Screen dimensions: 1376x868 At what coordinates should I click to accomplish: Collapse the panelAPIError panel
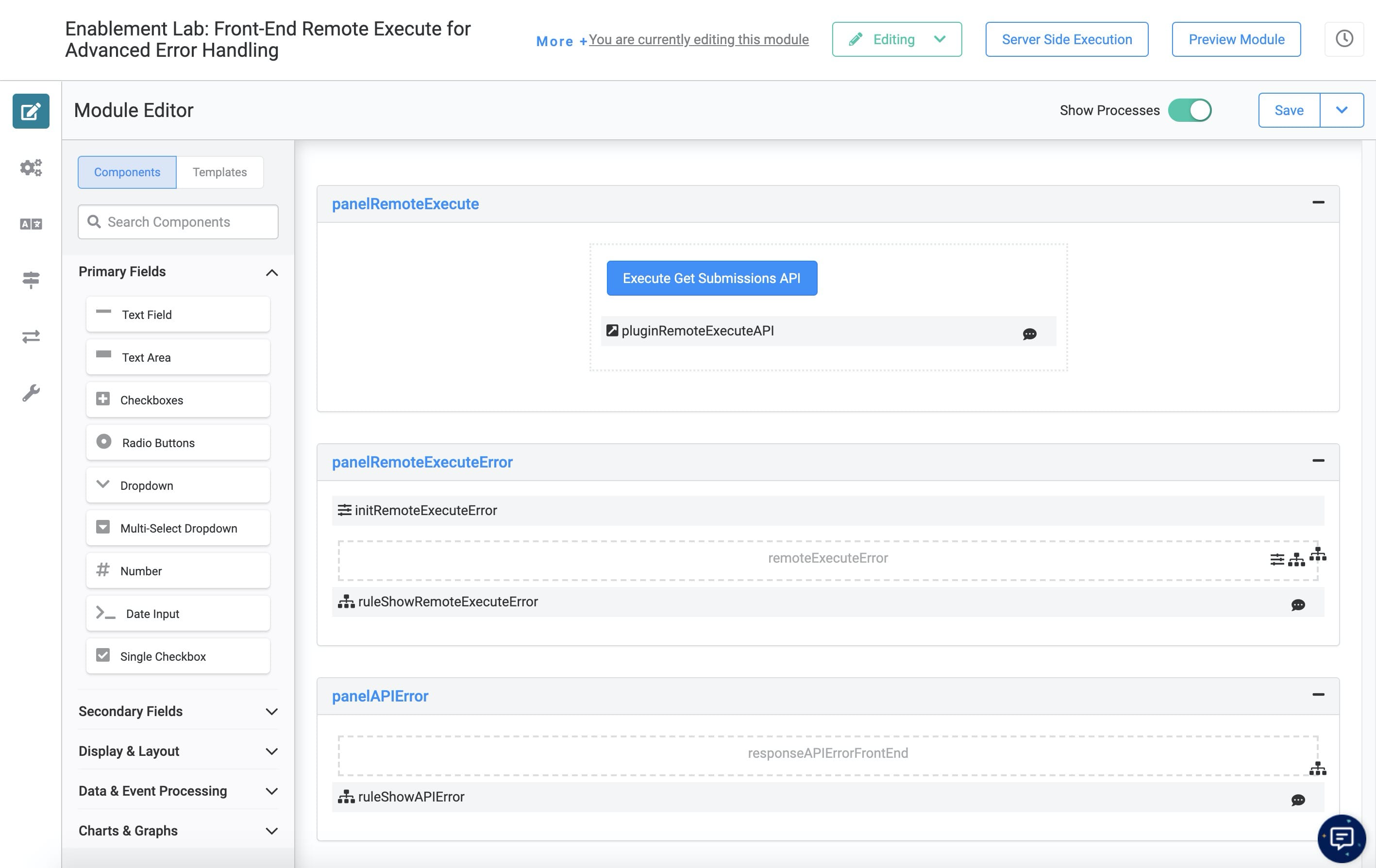coord(1318,694)
